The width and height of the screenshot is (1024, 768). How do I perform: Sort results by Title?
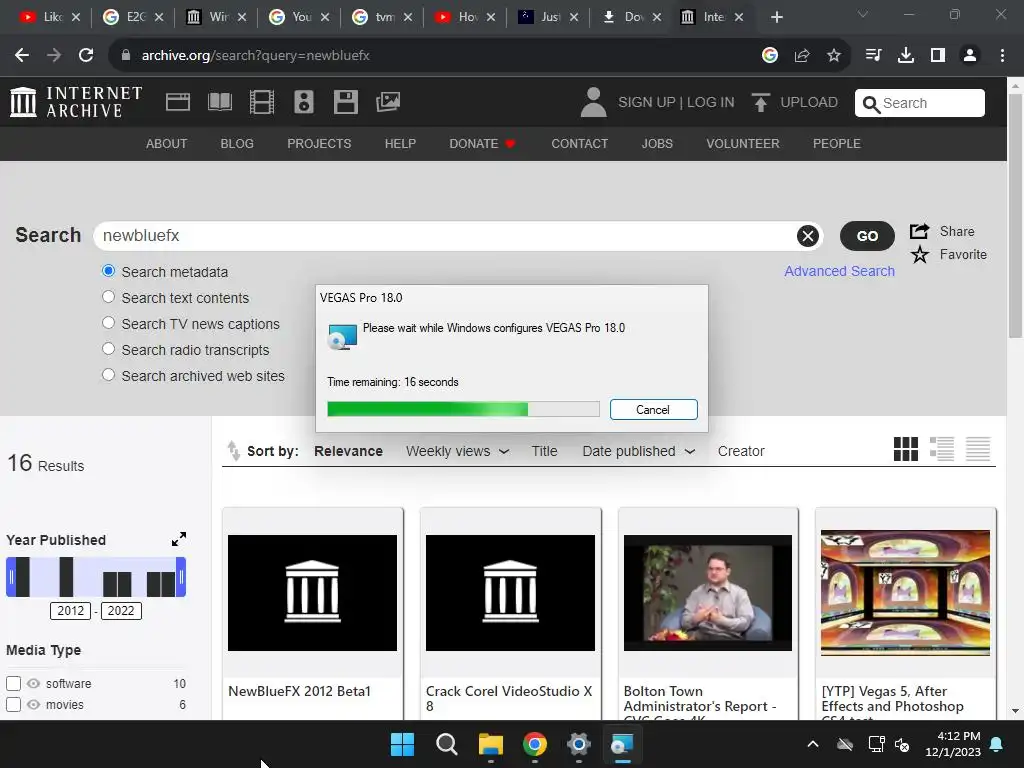click(544, 451)
